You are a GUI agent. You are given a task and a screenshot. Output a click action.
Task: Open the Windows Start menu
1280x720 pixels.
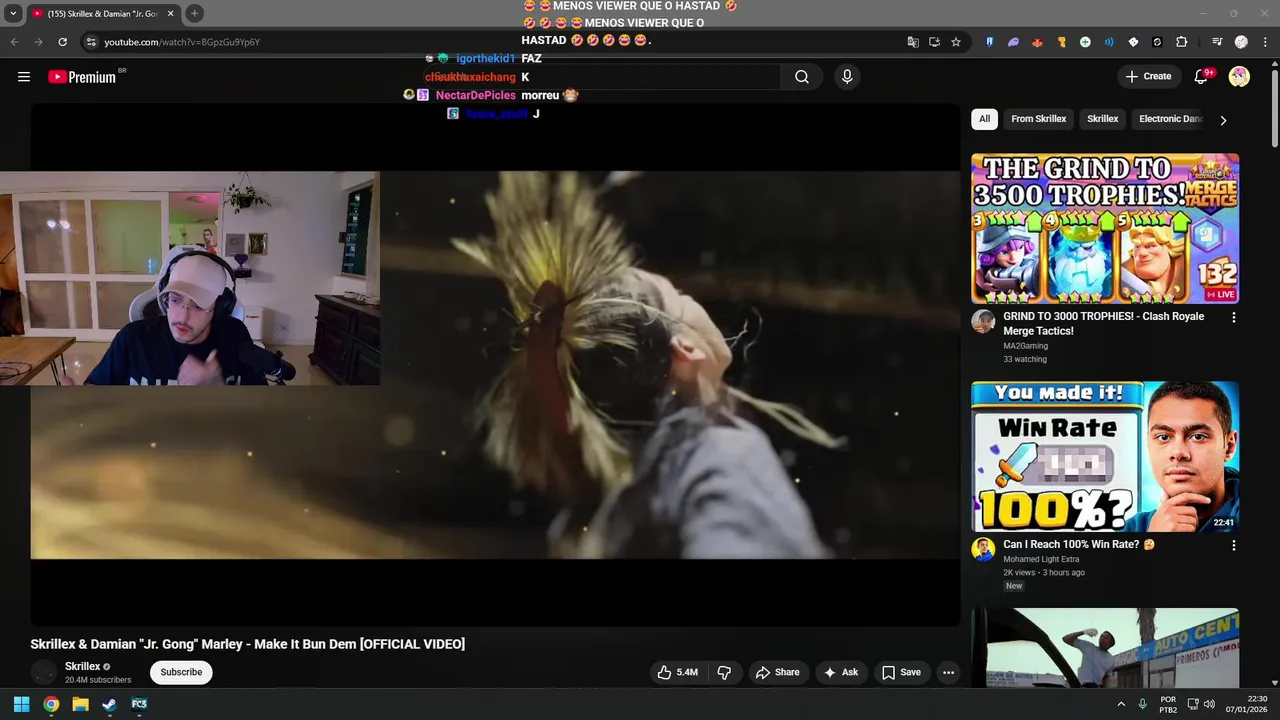pyautogui.click(x=21, y=704)
